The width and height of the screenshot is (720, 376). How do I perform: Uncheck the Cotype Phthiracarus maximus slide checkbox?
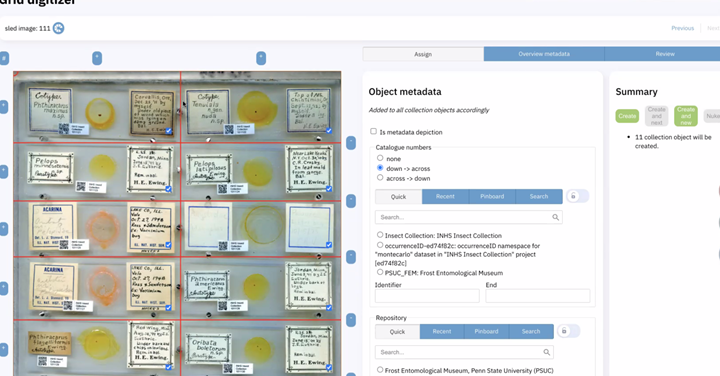pyautogui.click(x=169, y=131)
